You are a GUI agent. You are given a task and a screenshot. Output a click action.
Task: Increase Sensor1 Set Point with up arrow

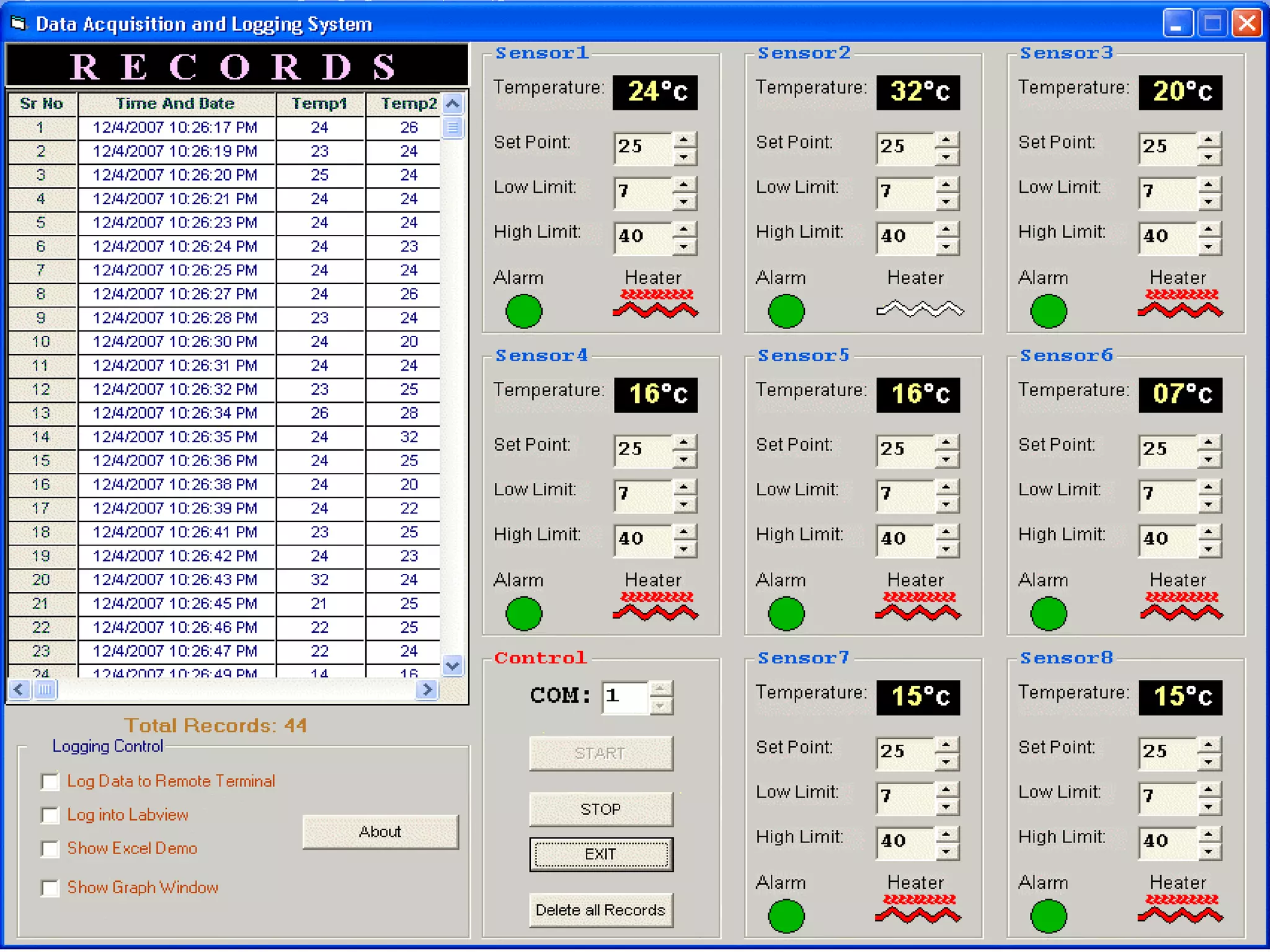pos(683,139)
